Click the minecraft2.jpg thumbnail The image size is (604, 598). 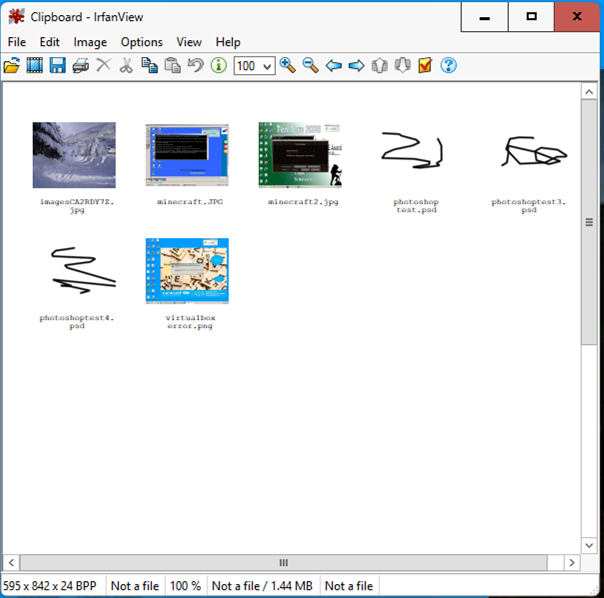(x=300, y=155)
